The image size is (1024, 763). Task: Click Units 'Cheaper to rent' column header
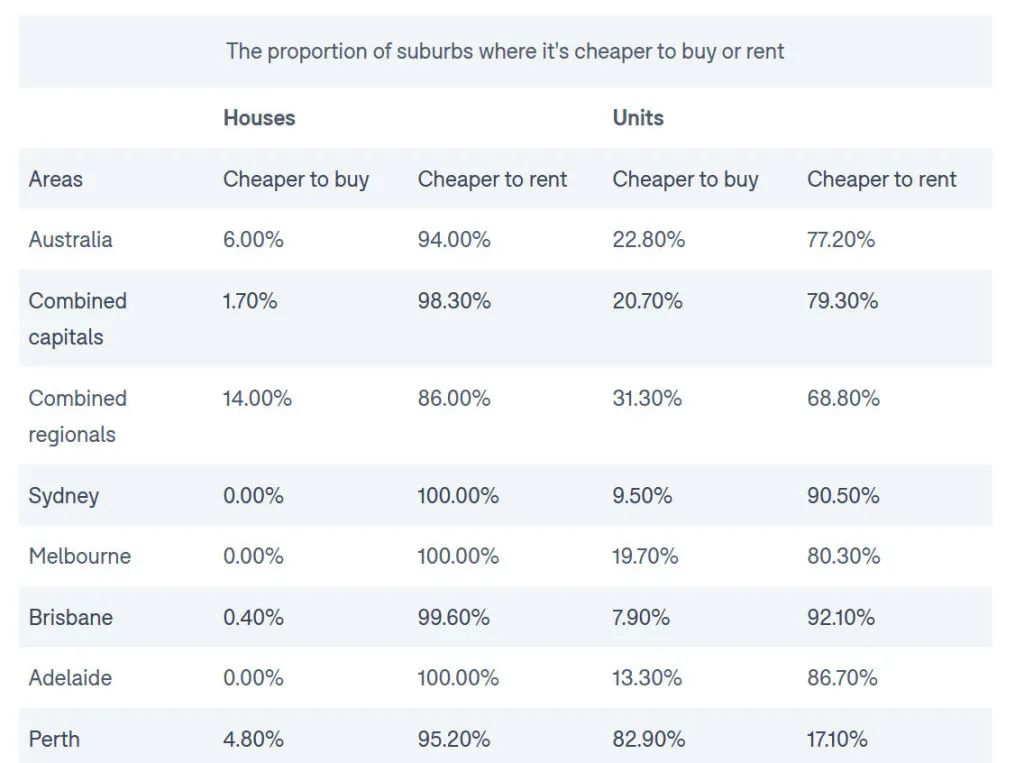(882, 179)
